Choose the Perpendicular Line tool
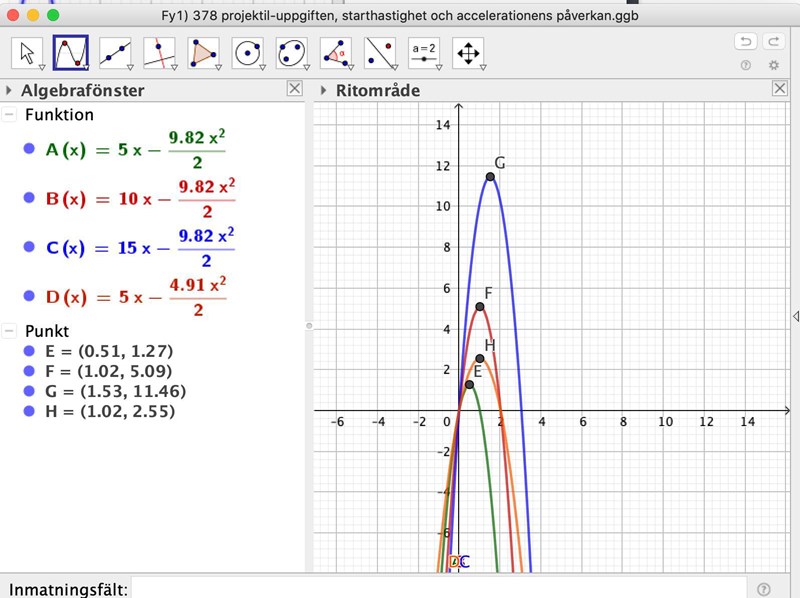 158,53
